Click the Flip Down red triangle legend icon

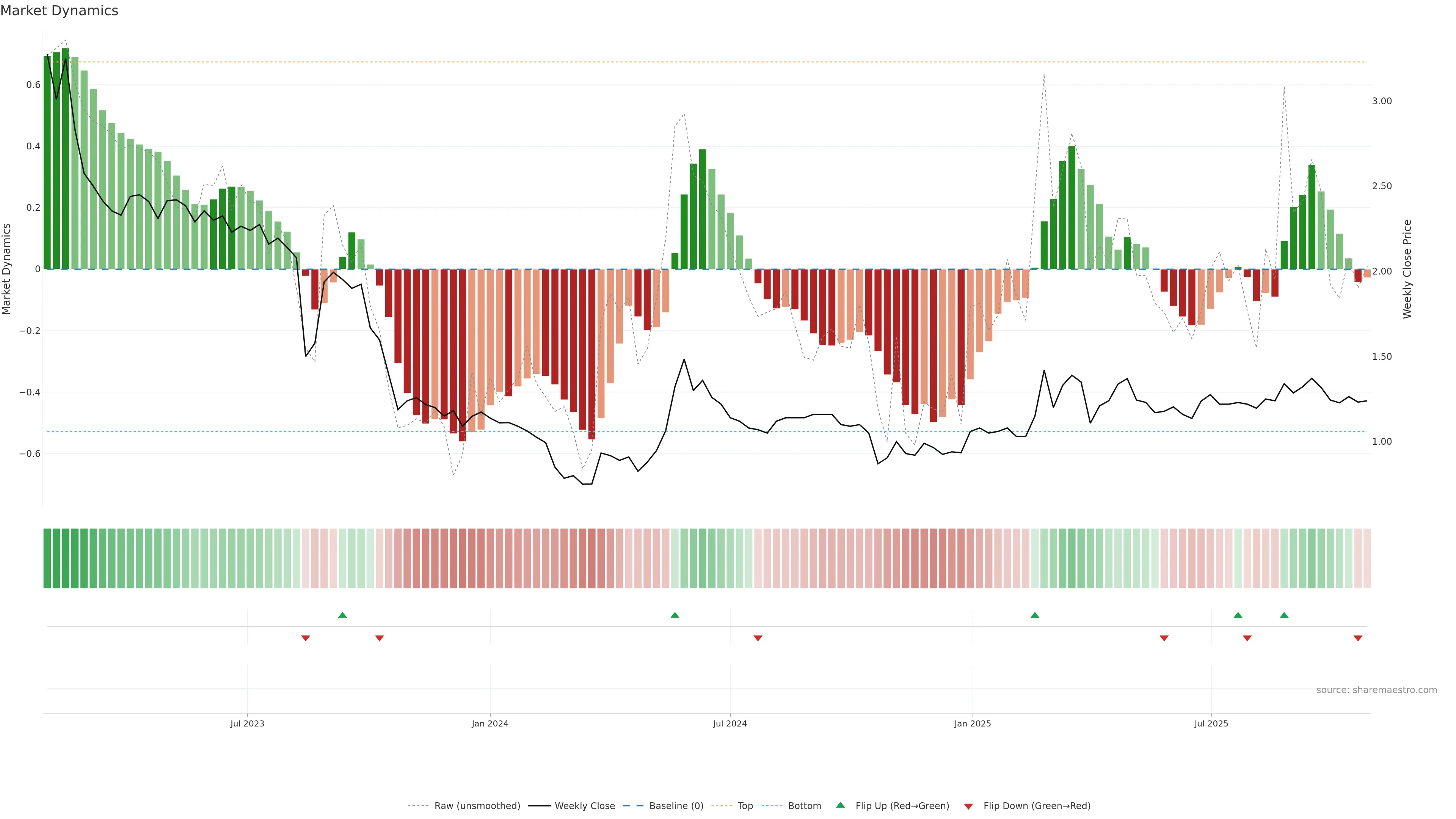click(x=968, y=806)
